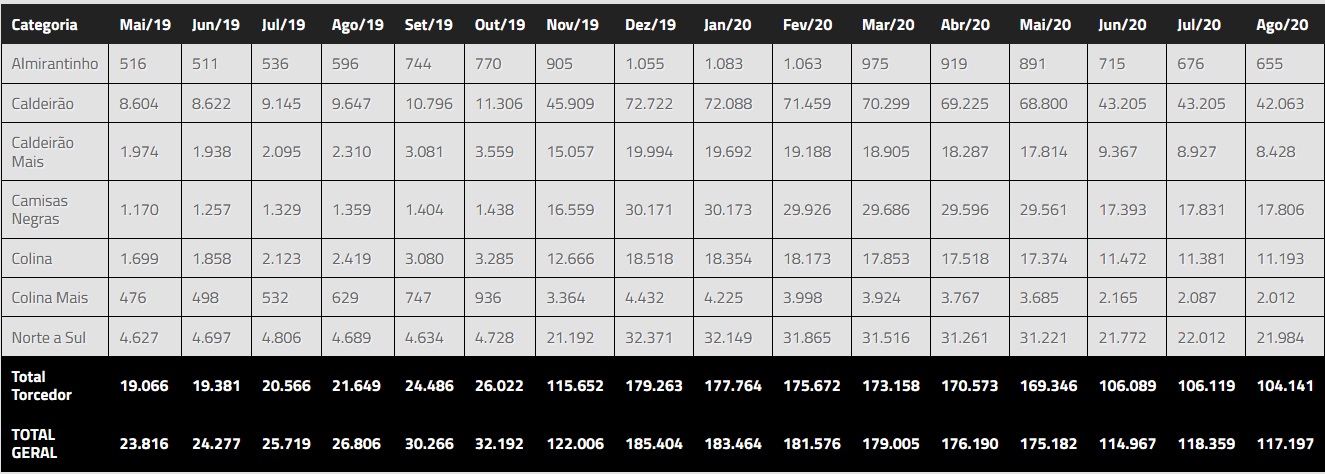Screen dimensions: 1325x474
Task: Click the TOTAL GERAL row label
Action: click(35, 443)
